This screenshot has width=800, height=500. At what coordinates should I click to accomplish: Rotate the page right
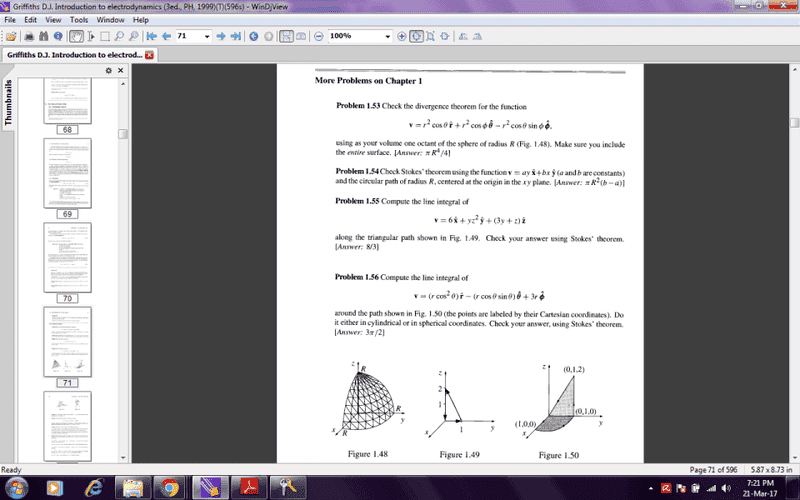[x=478, y=36]
